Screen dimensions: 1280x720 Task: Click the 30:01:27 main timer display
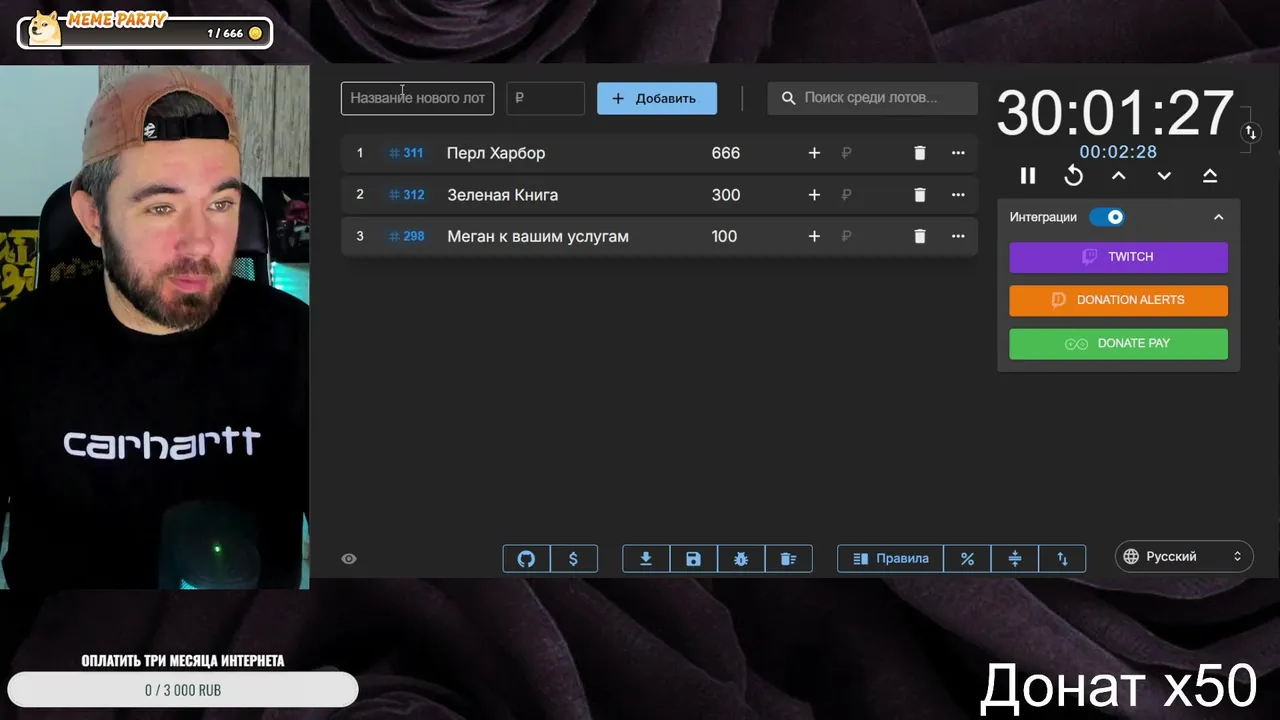1115,113
